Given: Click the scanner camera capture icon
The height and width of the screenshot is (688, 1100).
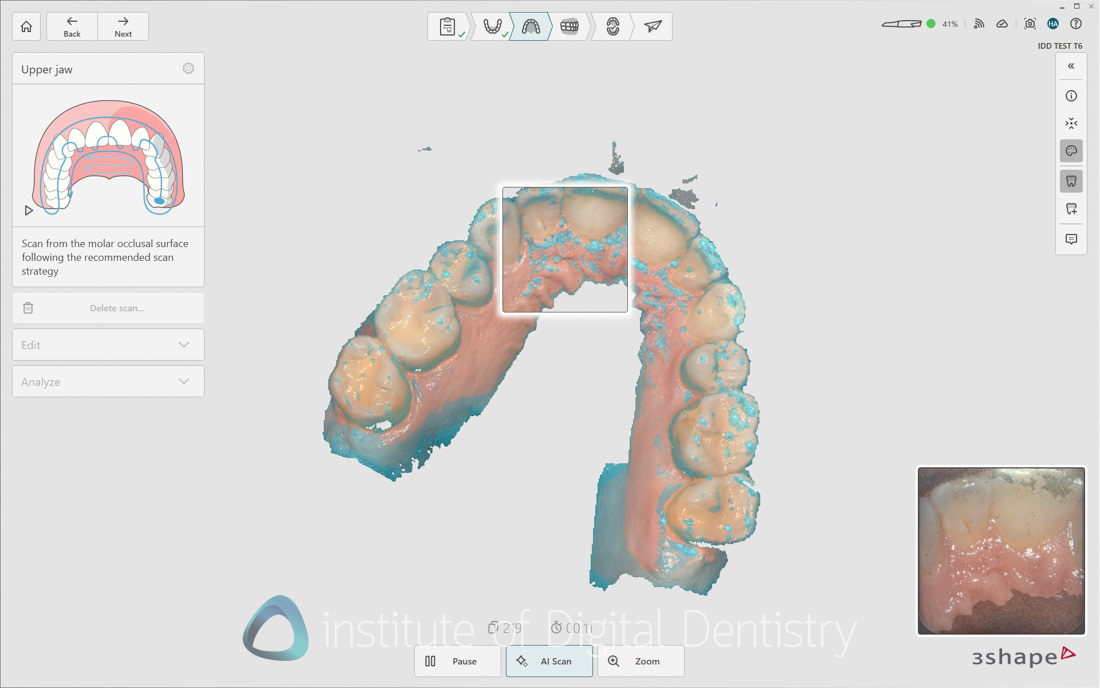Looking at the screenshot, I should tap(1029, 23).
